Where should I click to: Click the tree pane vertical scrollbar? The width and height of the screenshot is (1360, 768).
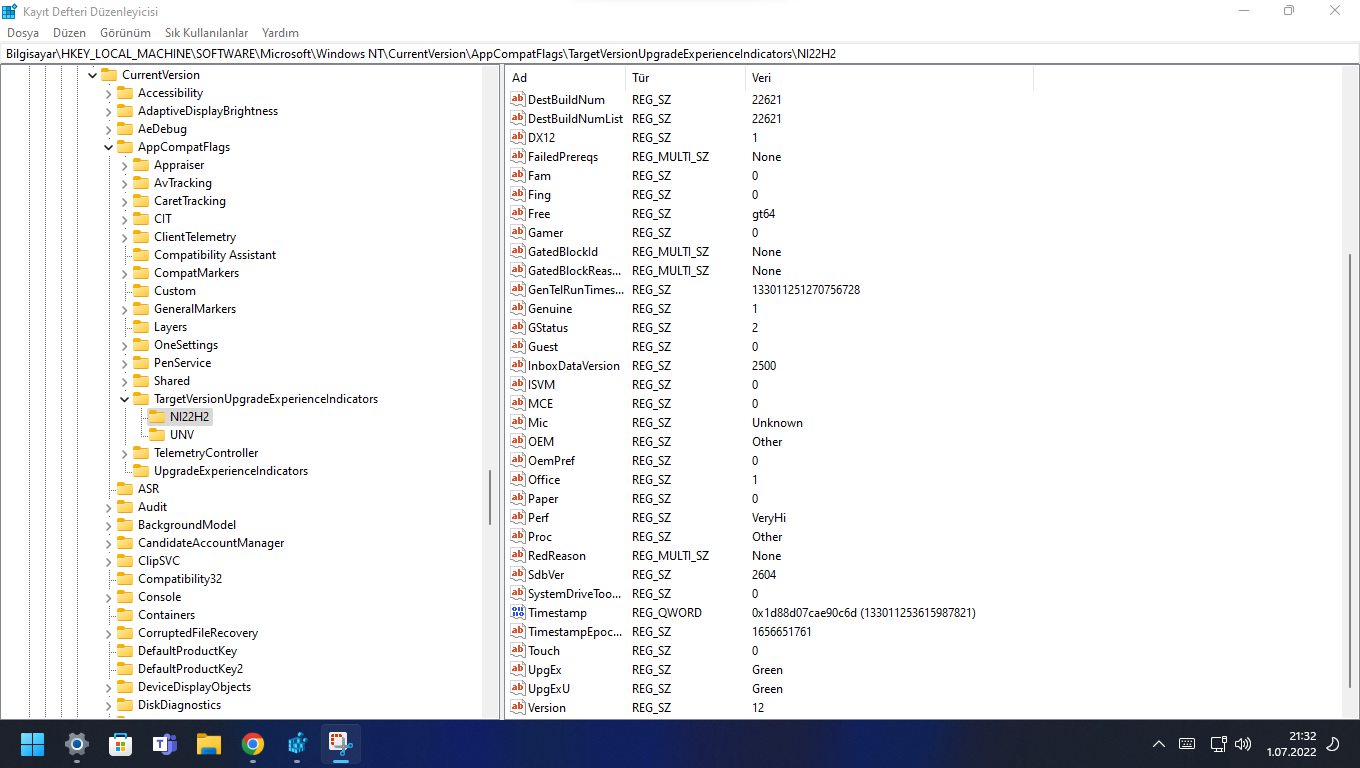click(490, 497)
